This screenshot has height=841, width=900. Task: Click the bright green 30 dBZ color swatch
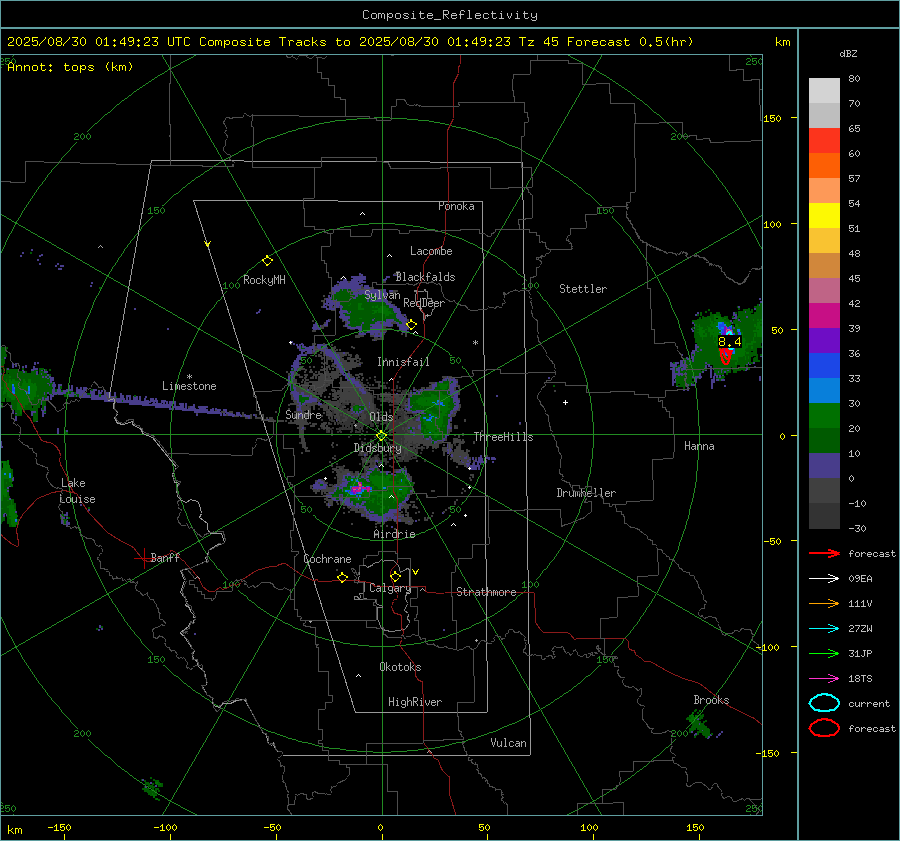(824, 415)
